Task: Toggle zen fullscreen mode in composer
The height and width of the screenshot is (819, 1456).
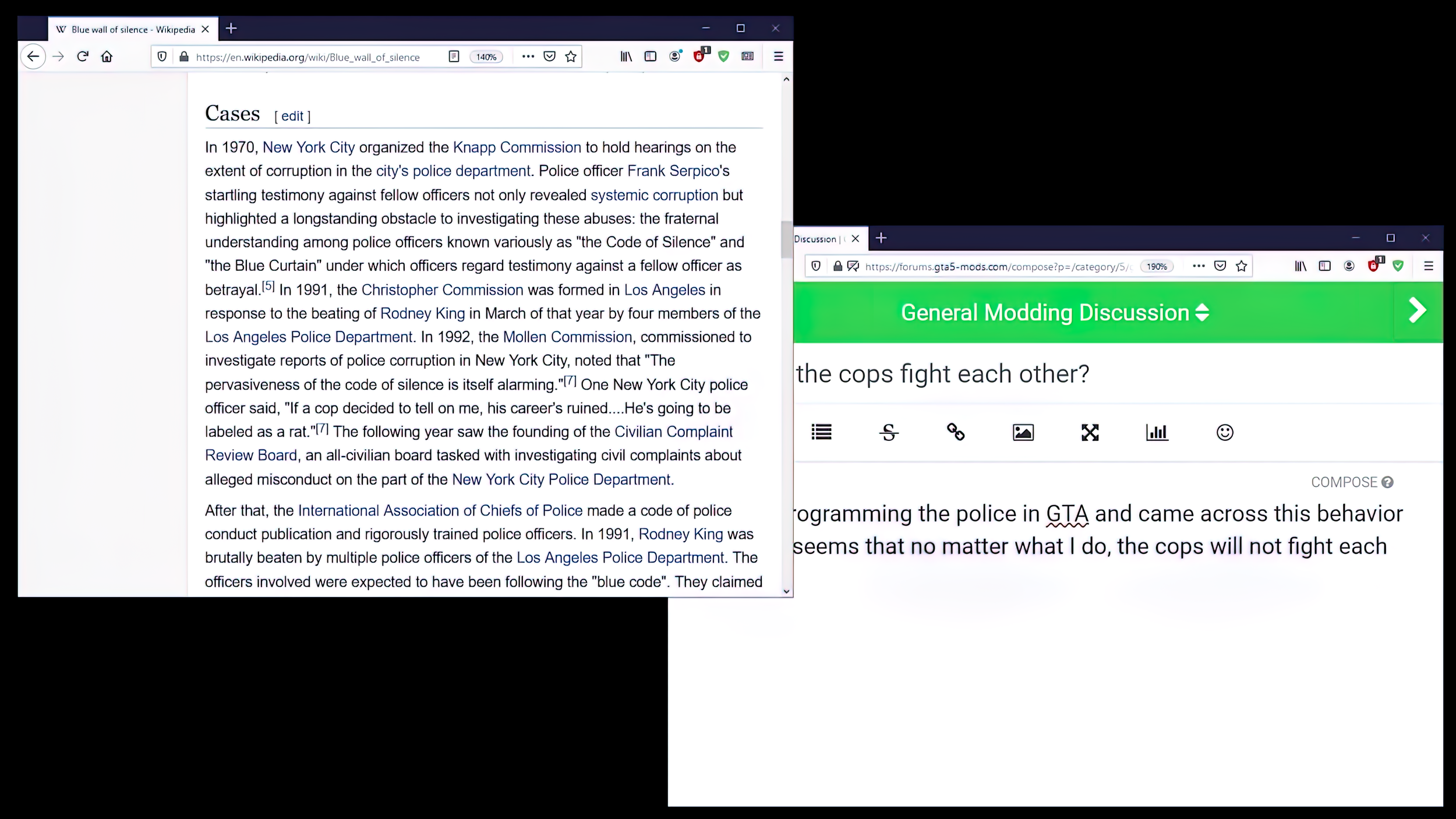Action: point(1090,432)
